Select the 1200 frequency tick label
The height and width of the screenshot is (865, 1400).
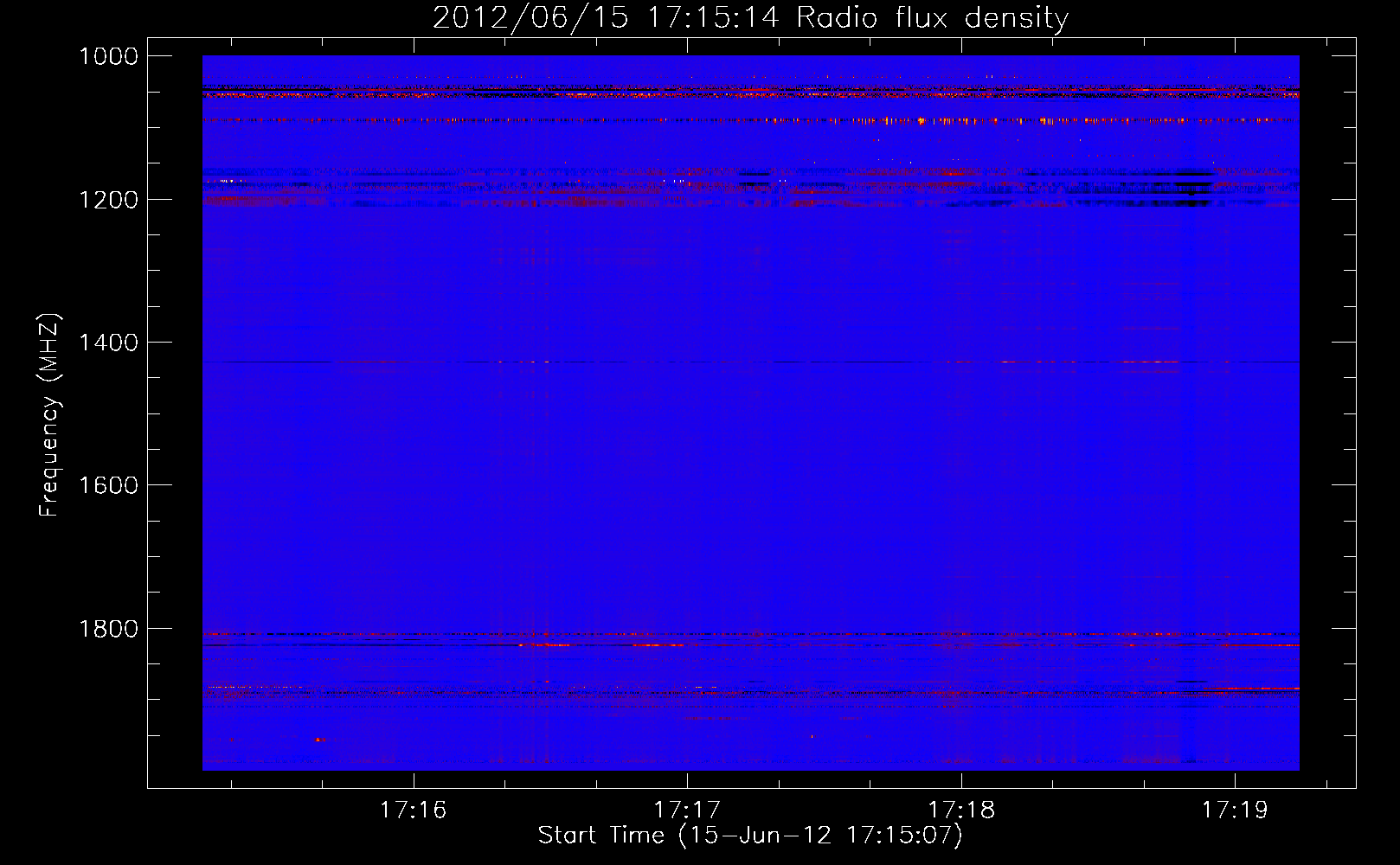(x=108, y=200)
